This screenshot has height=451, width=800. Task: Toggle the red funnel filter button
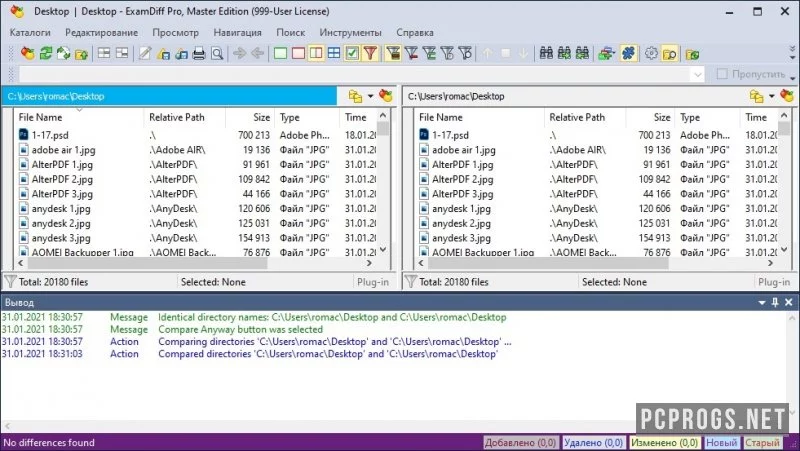click(370, 53)
